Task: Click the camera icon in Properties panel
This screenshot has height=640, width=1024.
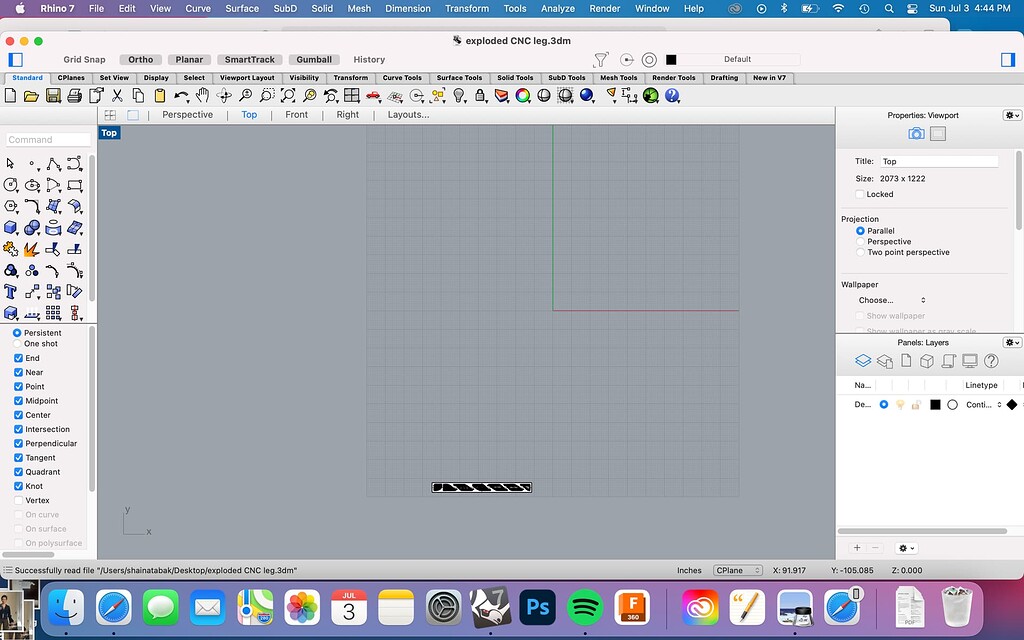Action: click(916, 134)
